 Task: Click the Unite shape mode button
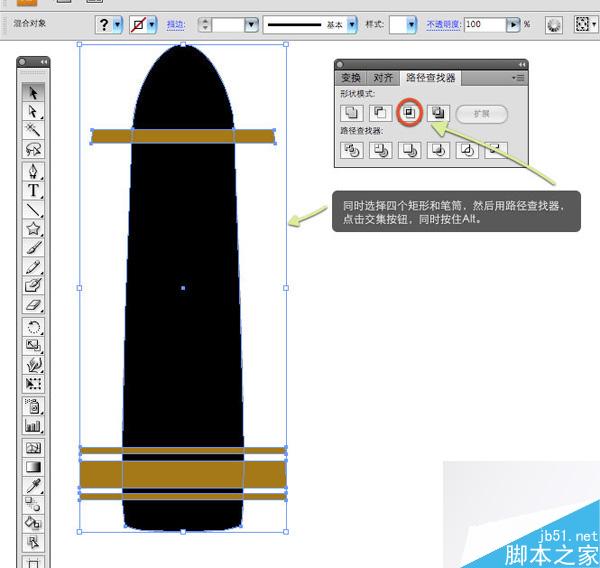pyautogui.click(x=351, y=113)
